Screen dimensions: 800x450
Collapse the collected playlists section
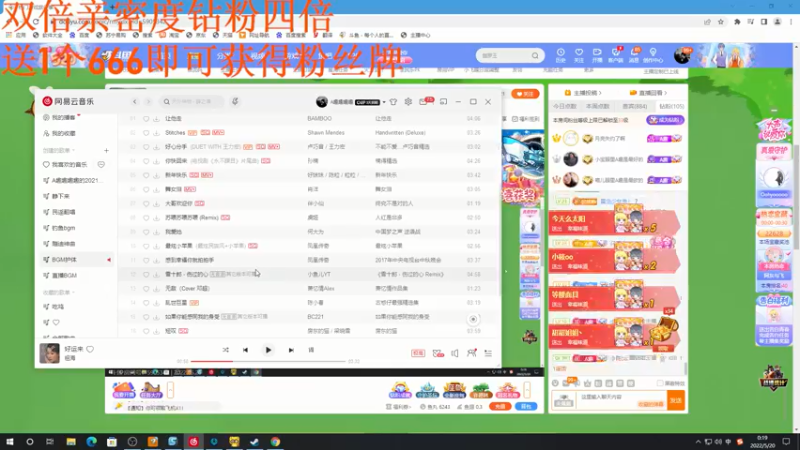(x=58, y=292)
